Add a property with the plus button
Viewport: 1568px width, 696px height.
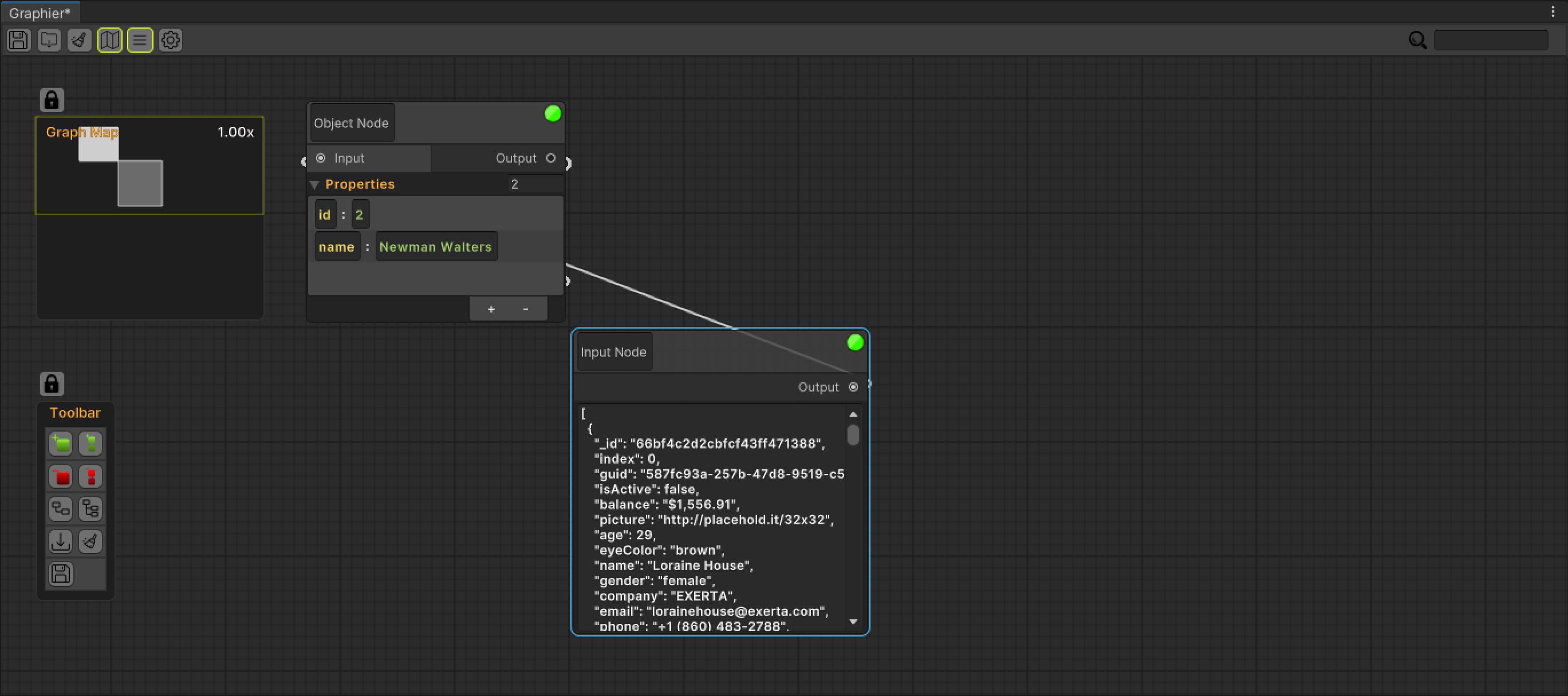491,309
